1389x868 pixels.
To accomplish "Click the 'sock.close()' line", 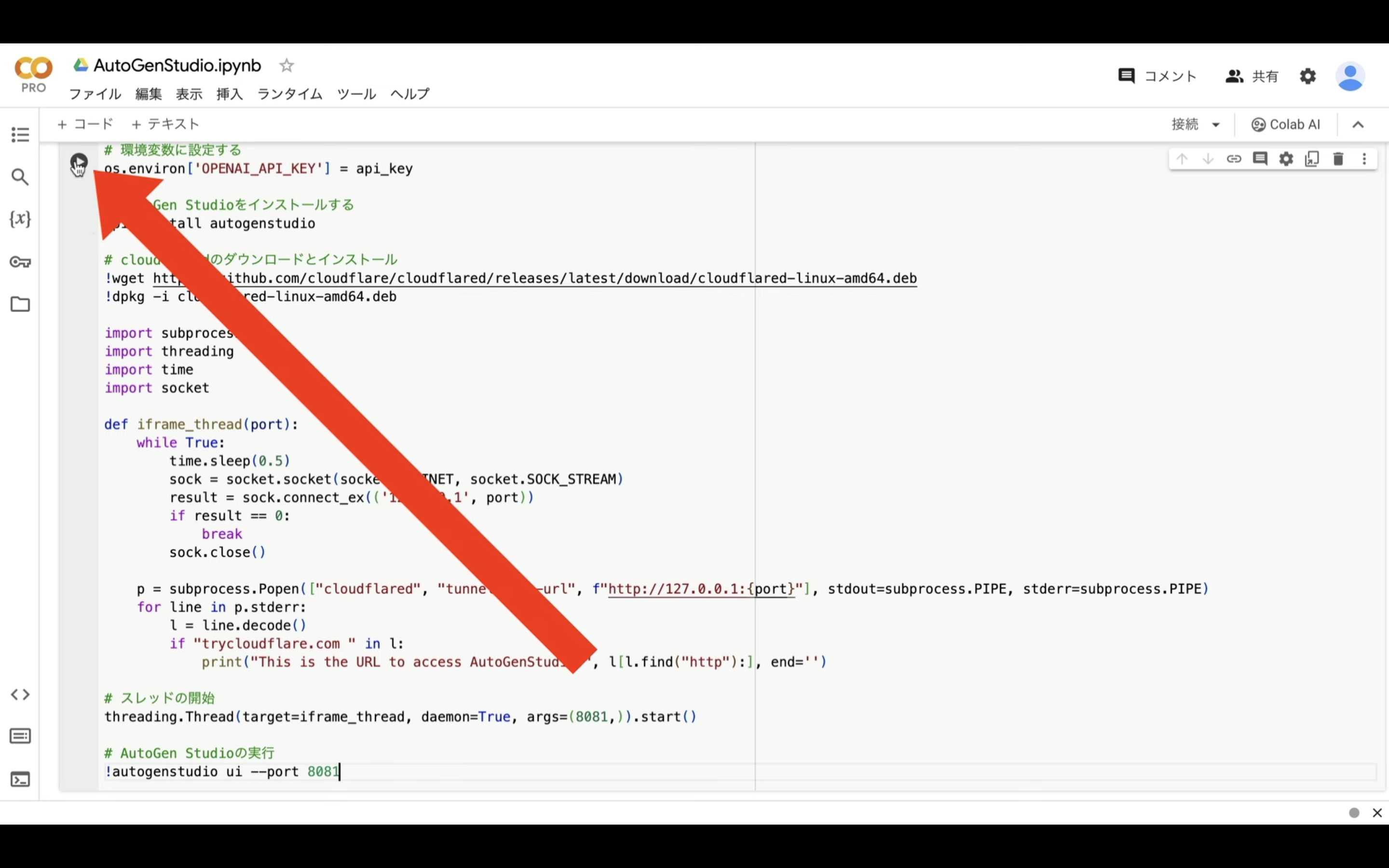I will pos(218,552).
